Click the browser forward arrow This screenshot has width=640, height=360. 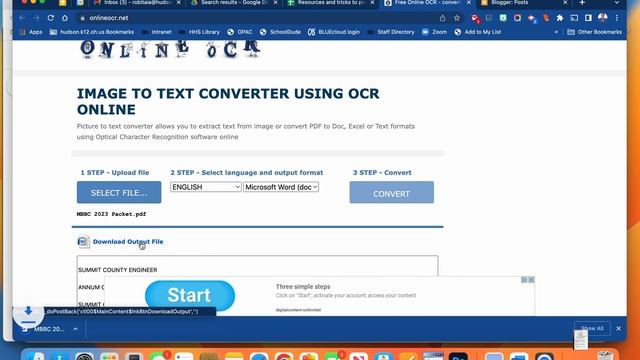click(36, 18)
